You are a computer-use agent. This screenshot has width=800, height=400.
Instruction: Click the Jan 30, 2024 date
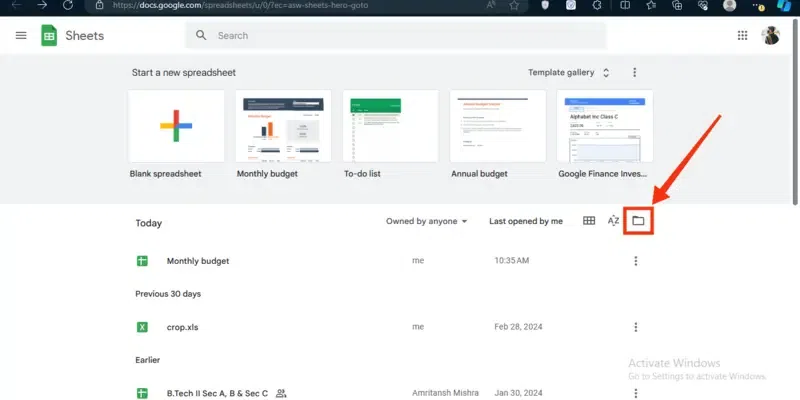click(518, 393)
